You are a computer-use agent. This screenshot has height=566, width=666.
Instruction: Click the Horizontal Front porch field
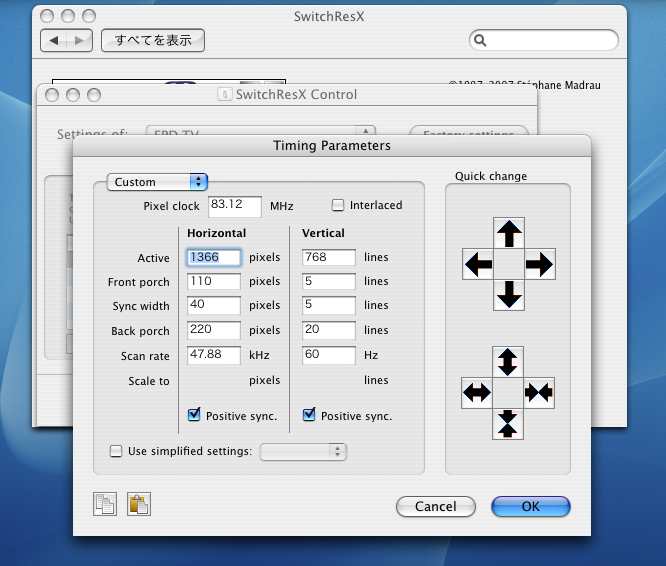(214, 282)
